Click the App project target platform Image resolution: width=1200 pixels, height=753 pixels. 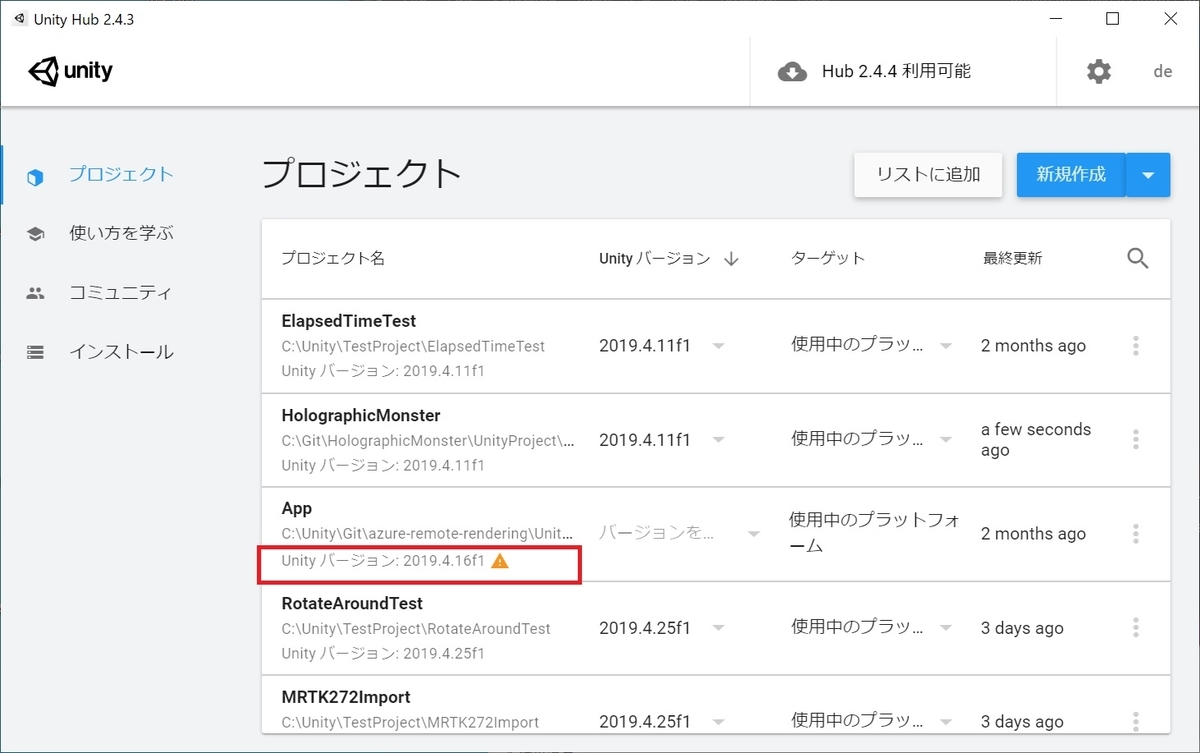pyautogui.click(x=876, y=533)
